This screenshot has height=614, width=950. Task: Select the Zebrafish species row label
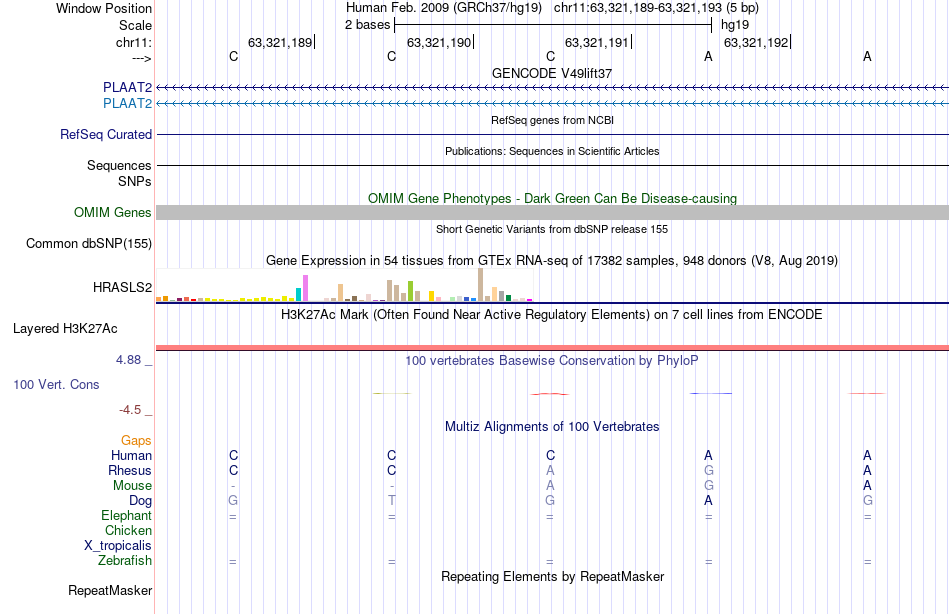click(125, 561)
